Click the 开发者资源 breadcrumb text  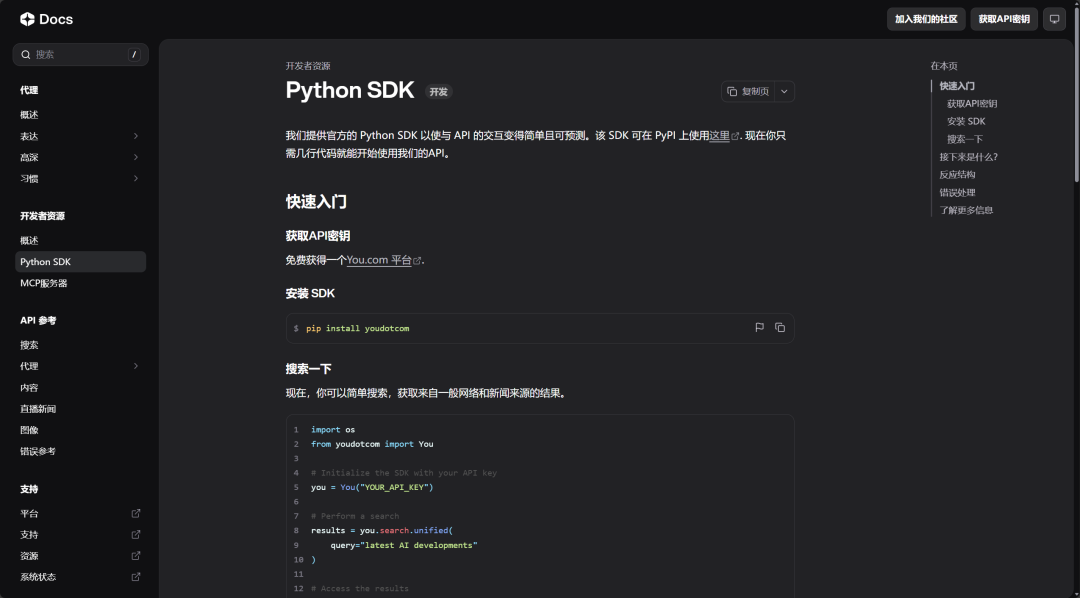click(308, 66)
